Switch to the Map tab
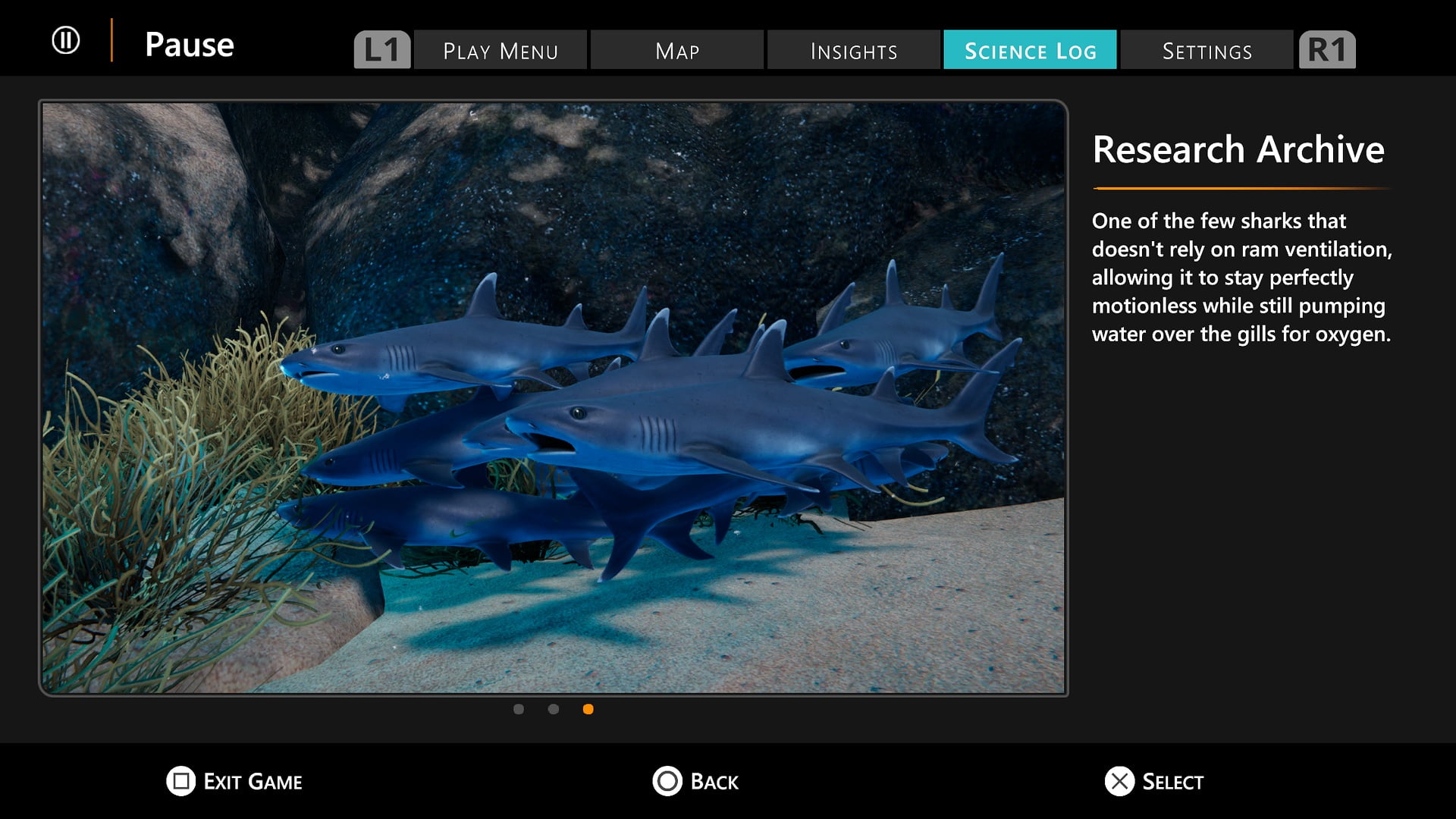1456x819 pixels. tap(677, 51)
